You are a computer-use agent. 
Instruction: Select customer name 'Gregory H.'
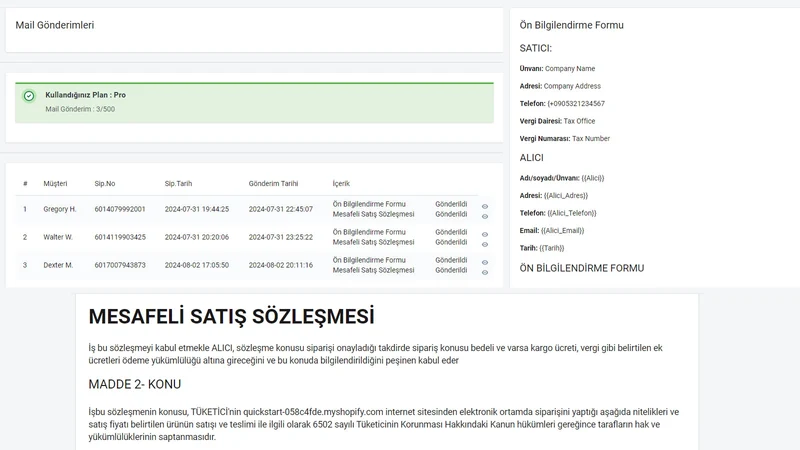point(60,209)
